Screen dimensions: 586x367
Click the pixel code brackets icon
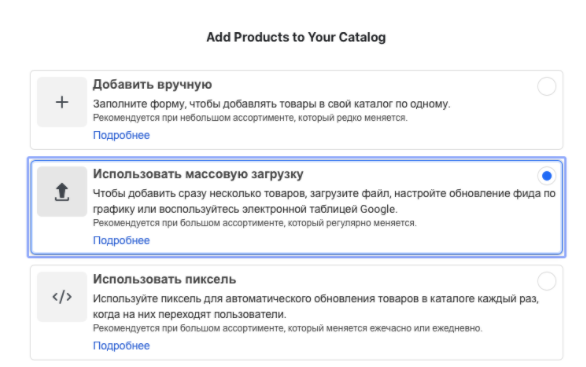[62, 297]
